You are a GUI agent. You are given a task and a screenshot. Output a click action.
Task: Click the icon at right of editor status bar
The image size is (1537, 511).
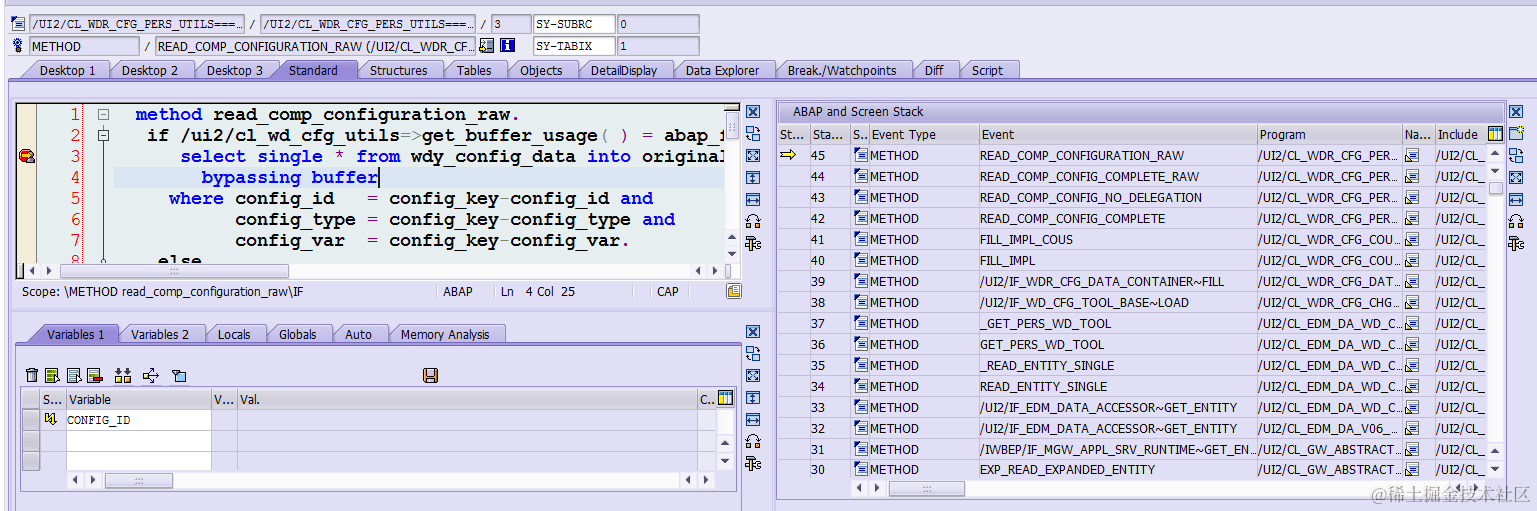click(734, 291)
